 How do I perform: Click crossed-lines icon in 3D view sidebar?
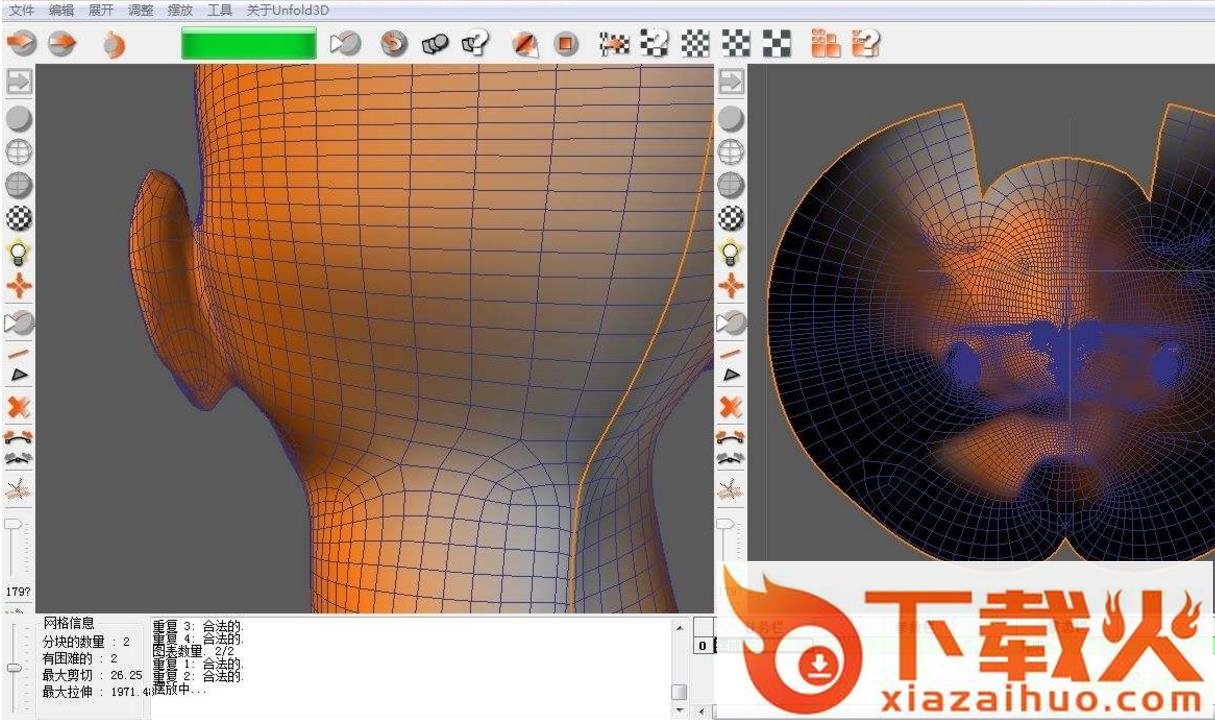coord(19,490)
